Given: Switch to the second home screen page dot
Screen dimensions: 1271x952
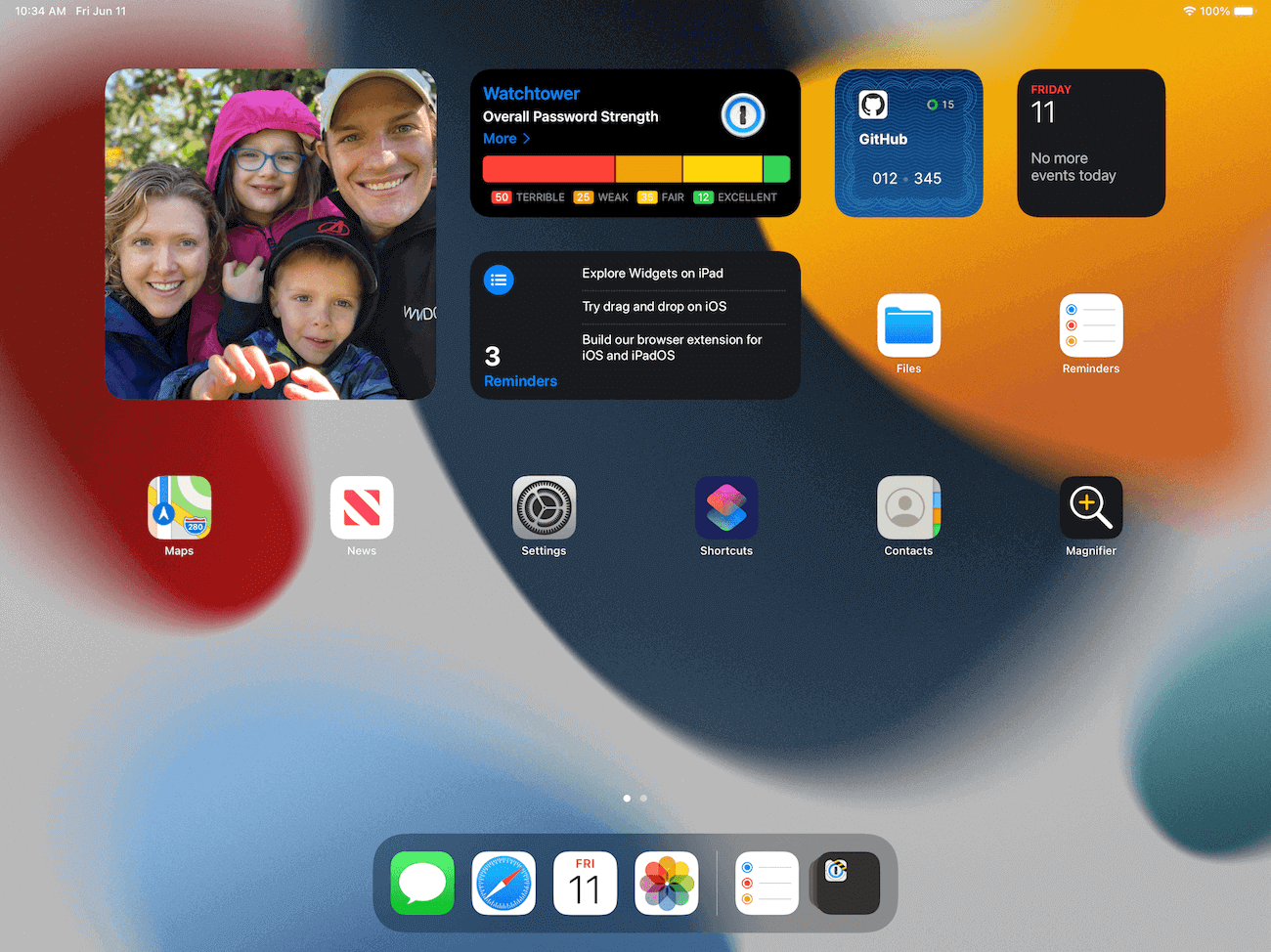Looking at the screenshot, I should pos(644,798).
